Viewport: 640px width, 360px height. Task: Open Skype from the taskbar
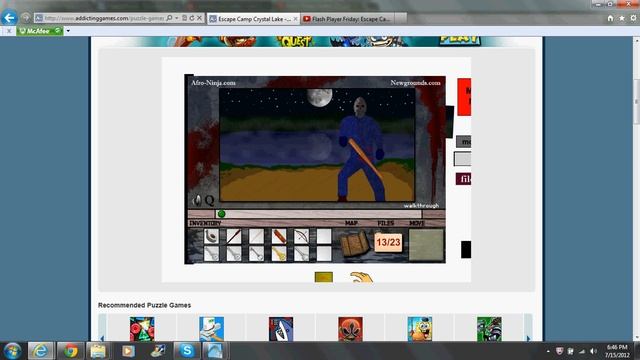[x=187, y=351]
